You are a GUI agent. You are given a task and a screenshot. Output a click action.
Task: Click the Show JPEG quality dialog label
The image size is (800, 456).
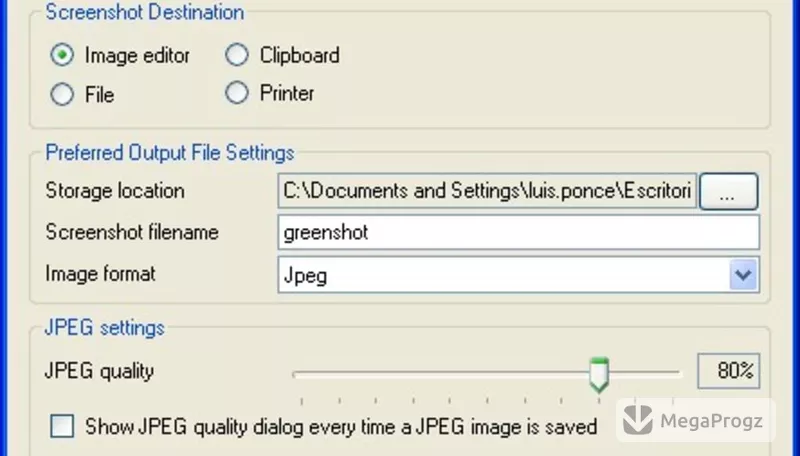(x=341, y=426)
